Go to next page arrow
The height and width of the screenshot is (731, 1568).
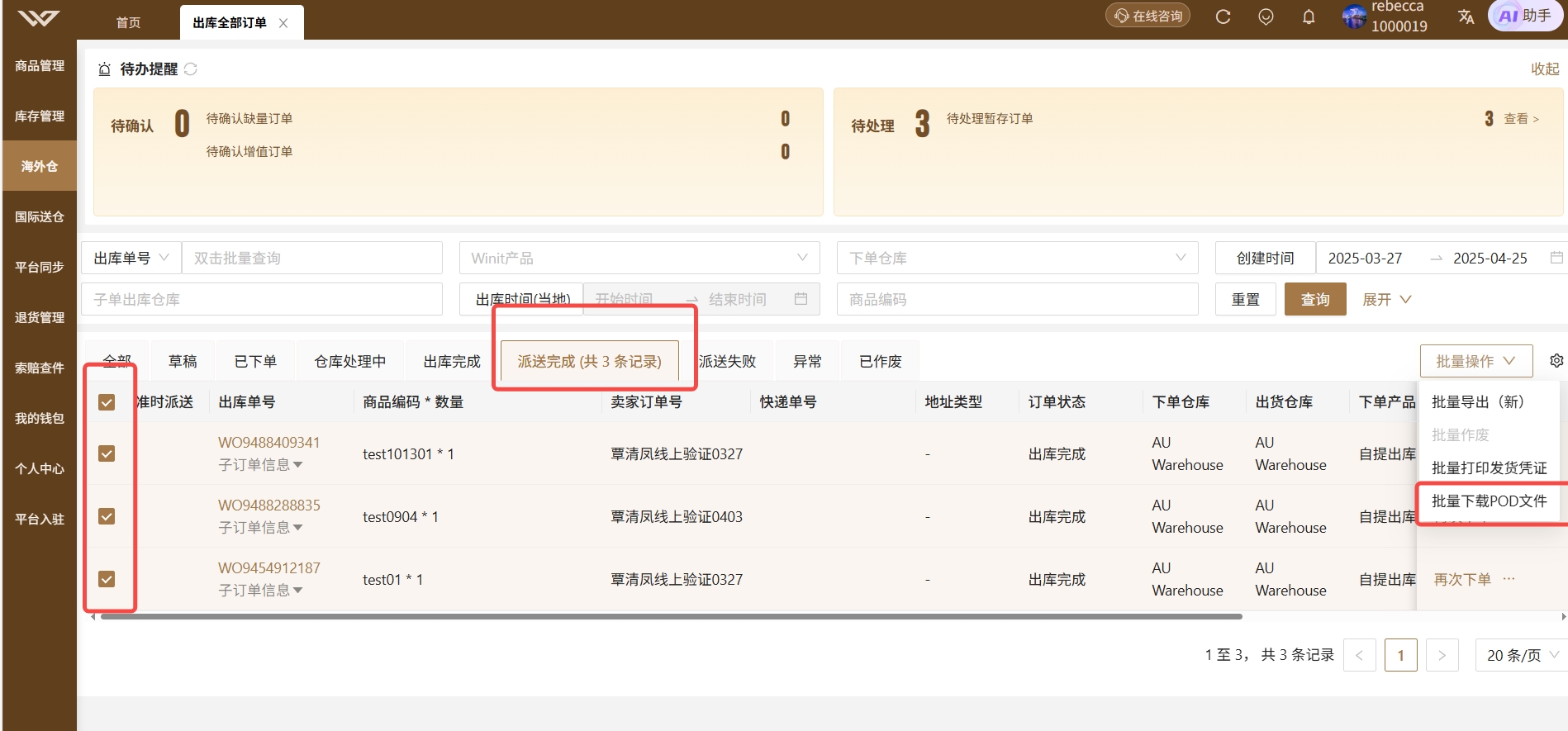pos(1442,655)
